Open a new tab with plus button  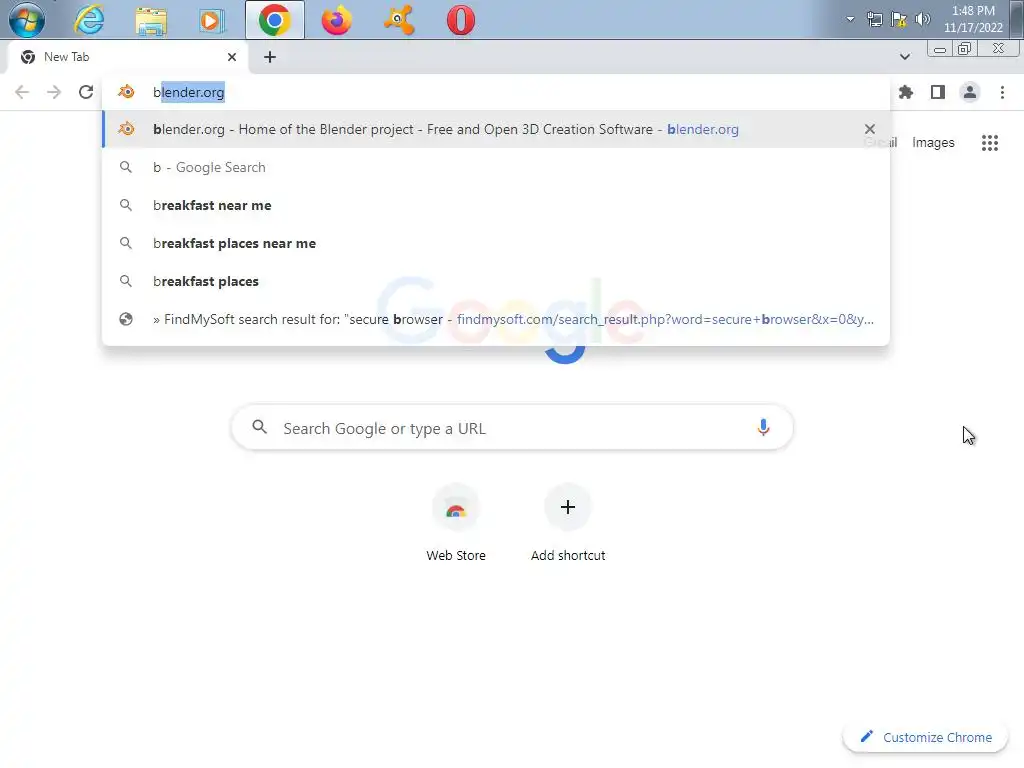tap(270, 57)
